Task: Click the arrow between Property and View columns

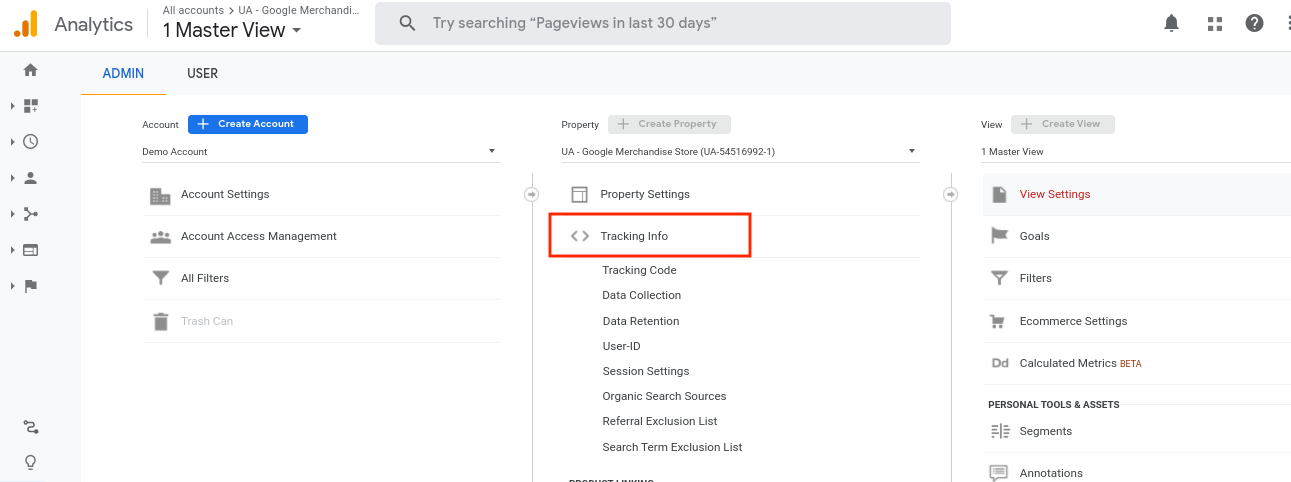Action: (x=950, y=194)
